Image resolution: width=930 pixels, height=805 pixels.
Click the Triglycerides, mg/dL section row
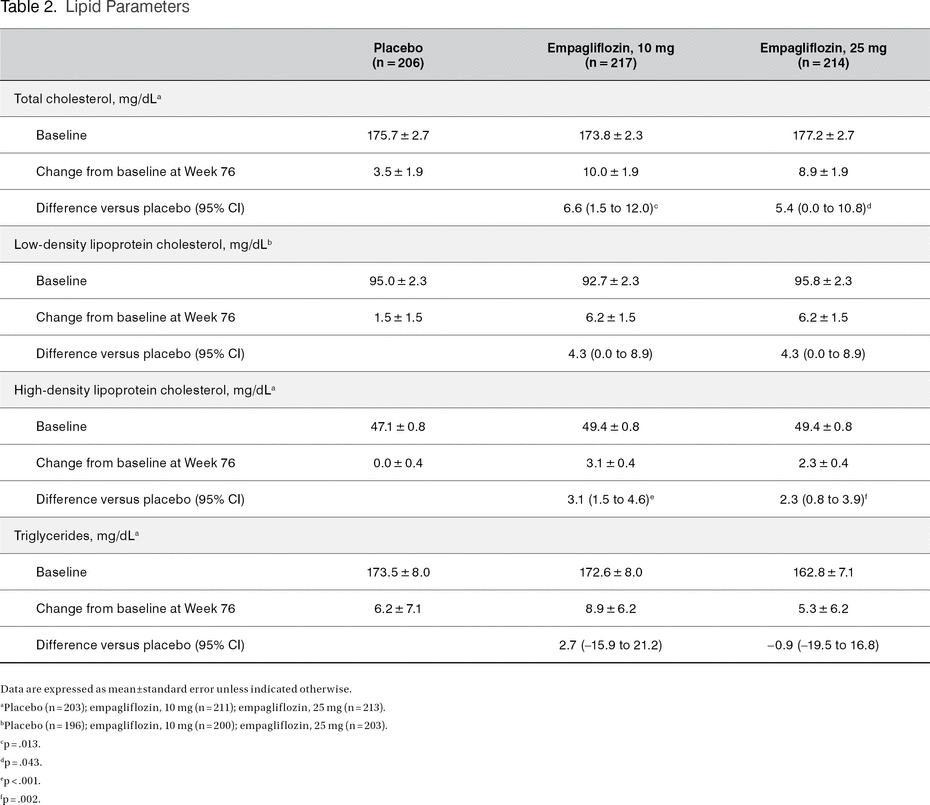(76, 536)
